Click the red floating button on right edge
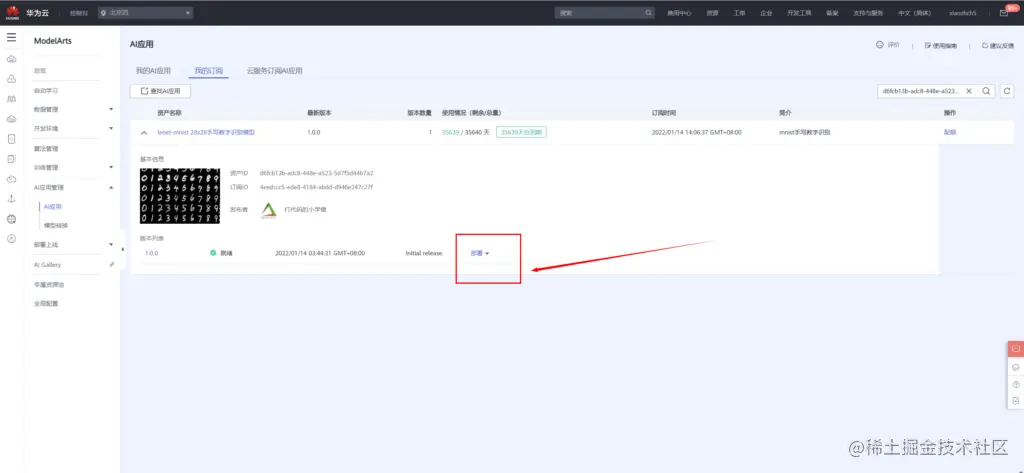The image size is (1024, 473). (x=1016, y=349)
